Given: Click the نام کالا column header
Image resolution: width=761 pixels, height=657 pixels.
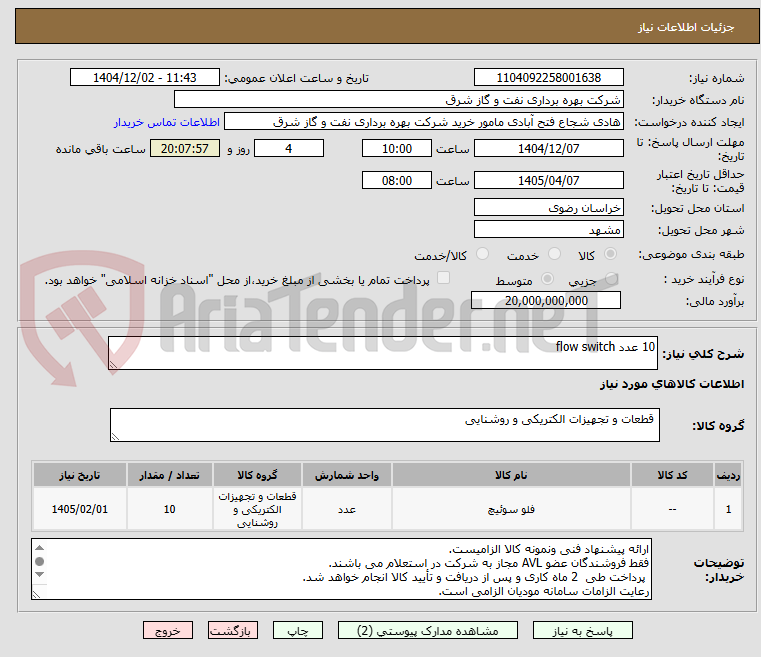Looking at the screenshot, I should click(x=511, y=475).
